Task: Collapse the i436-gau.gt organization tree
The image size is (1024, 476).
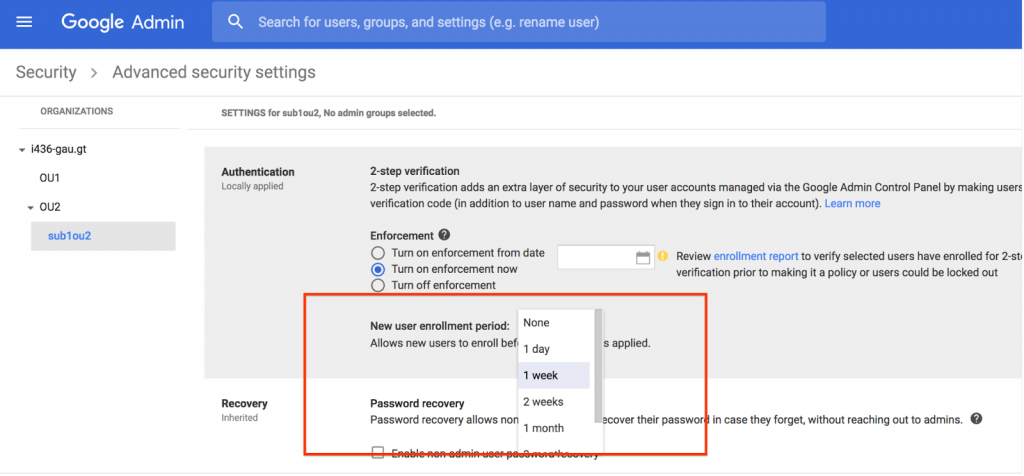Action: coord(23,150)
